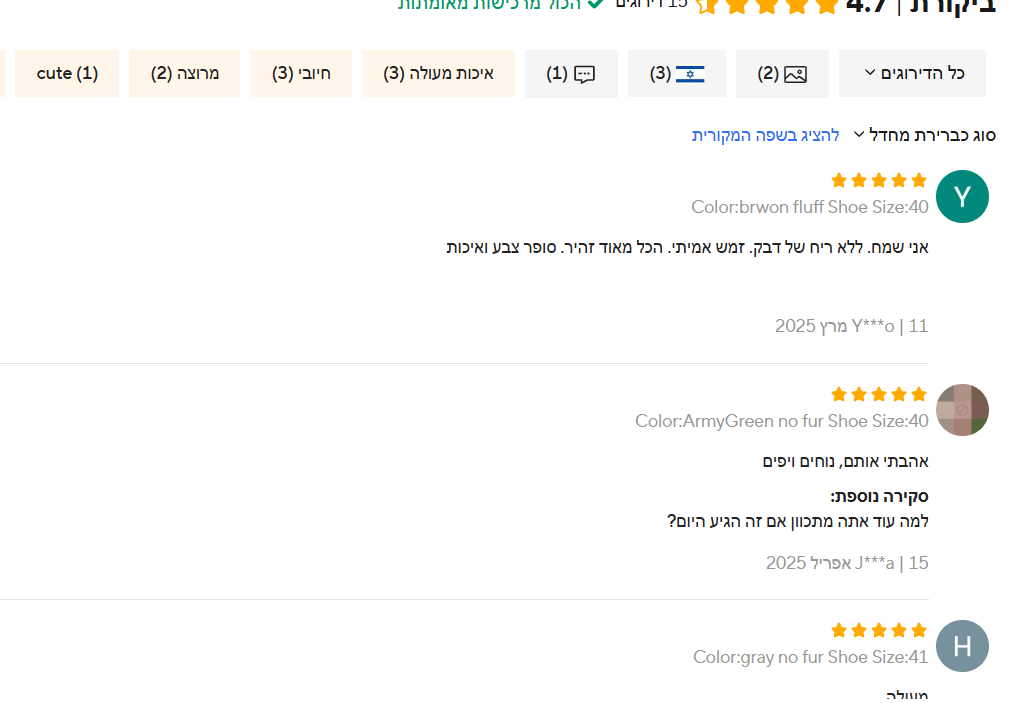Click star rating on gray no fur review

point(879,630)
